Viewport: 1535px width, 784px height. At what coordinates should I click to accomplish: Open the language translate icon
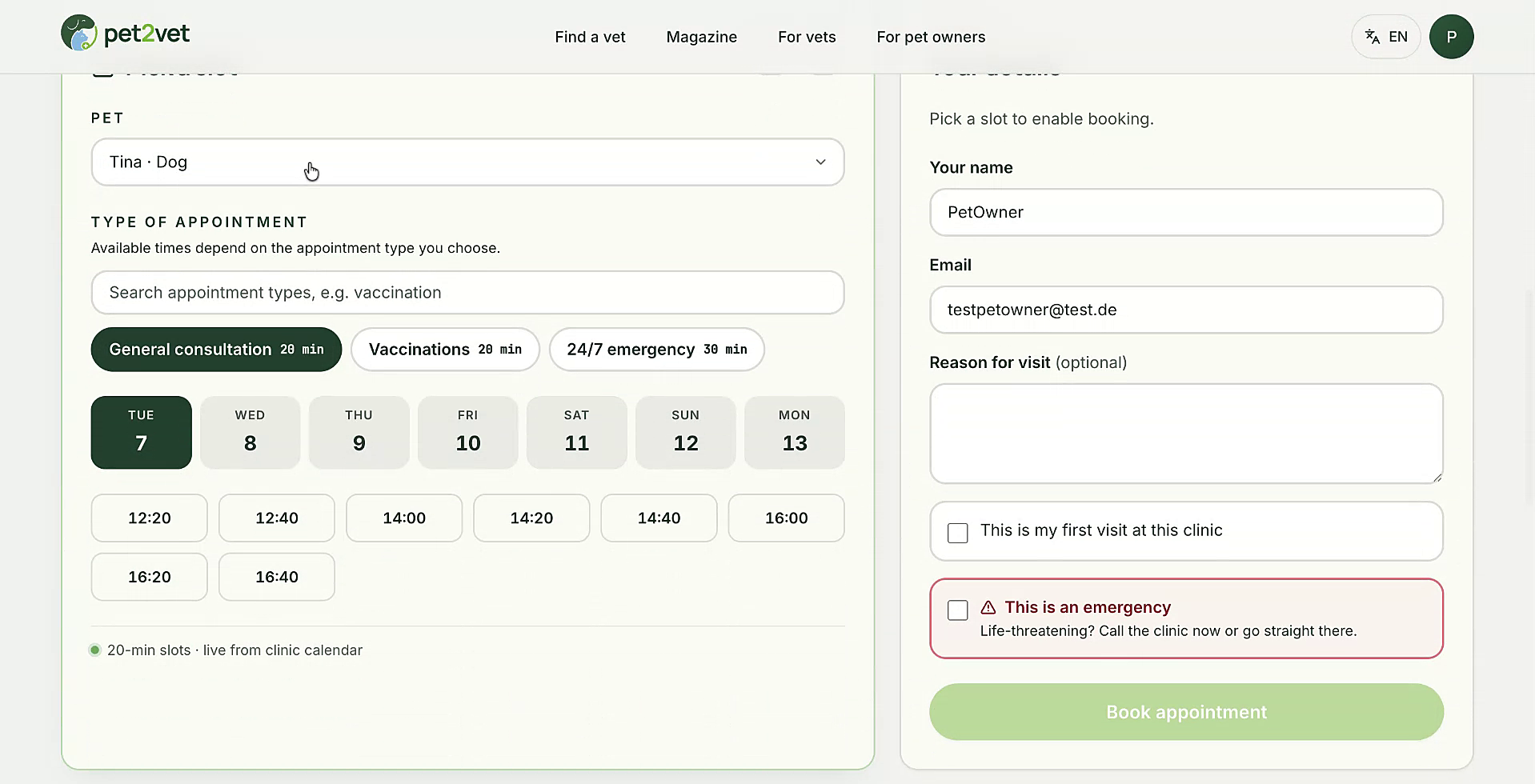1373,37
